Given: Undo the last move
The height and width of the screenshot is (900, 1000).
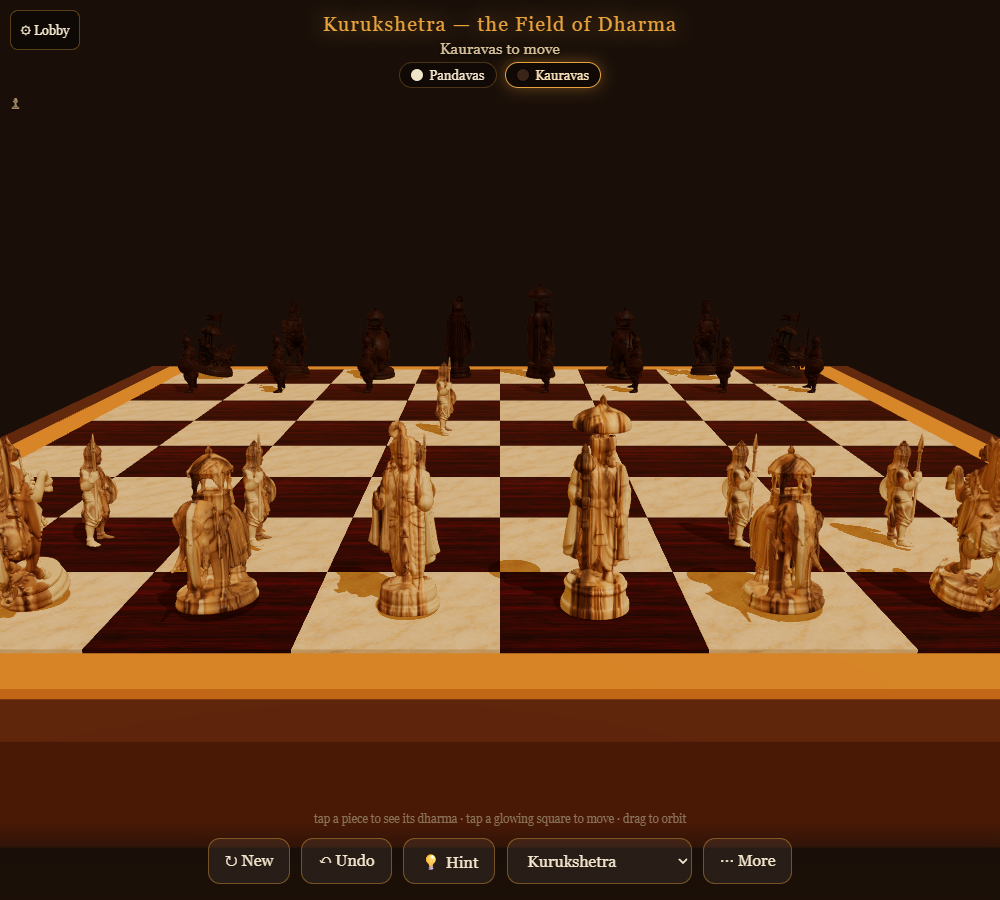Looking at the screenshot, I should 346,860.
